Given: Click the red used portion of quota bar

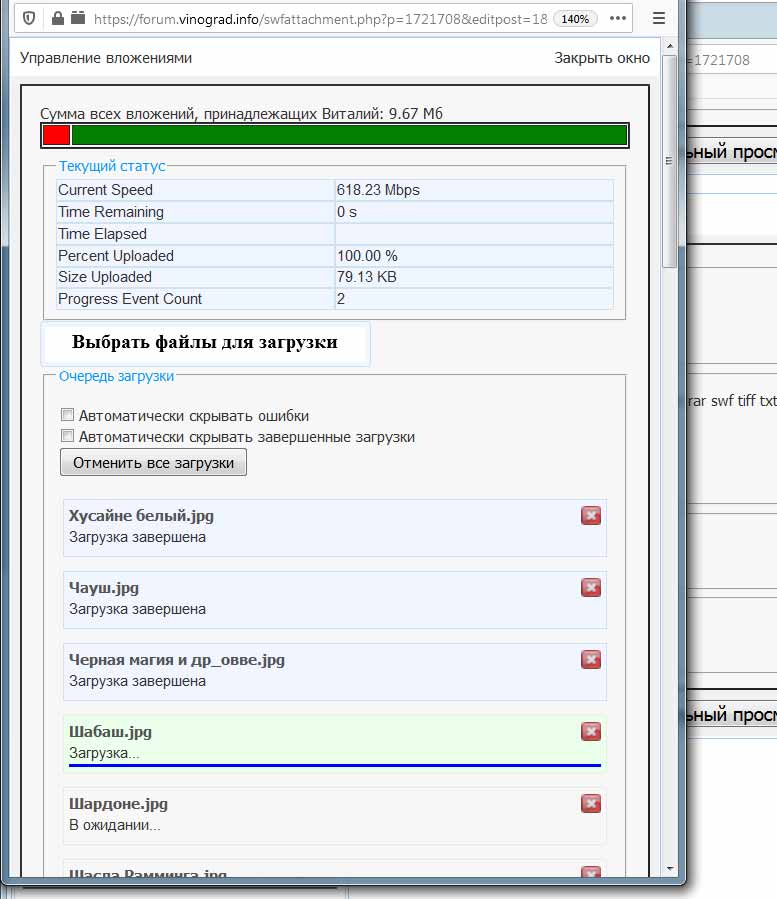Looking at the screenshot, I should click(x=56, y=135).
